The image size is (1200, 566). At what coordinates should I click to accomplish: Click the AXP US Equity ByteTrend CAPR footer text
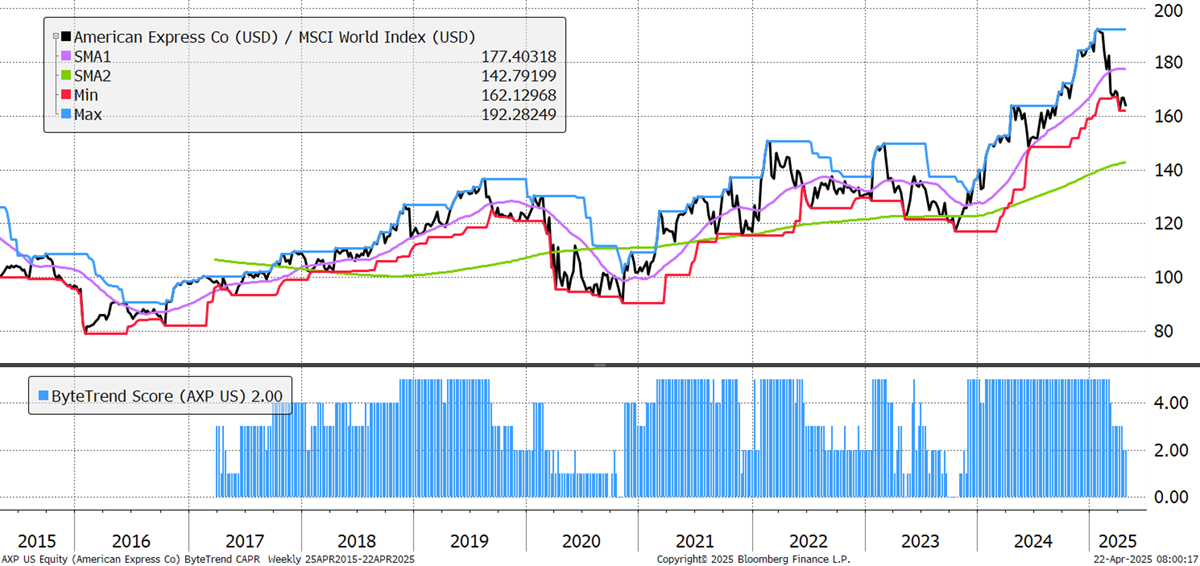tap(208, 559)
